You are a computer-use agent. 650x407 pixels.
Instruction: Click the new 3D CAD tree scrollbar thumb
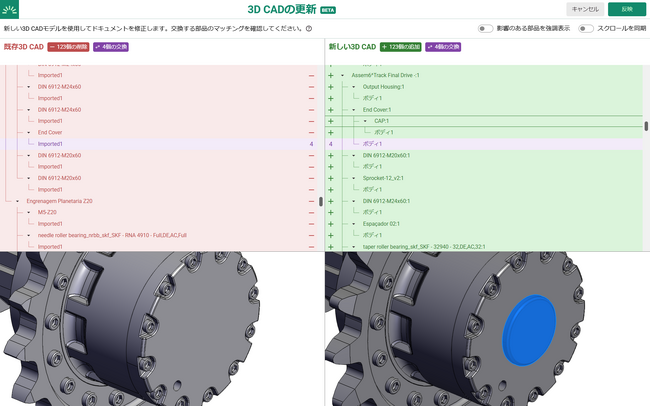pyautogui.click(x=646, y=127)
